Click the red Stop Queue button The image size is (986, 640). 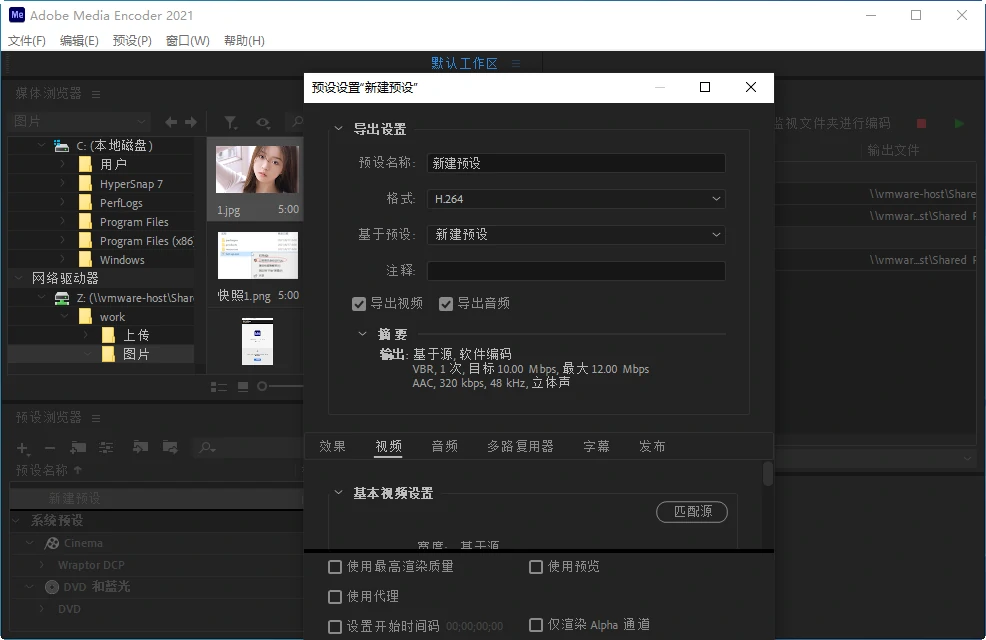(x=921, y=123)
